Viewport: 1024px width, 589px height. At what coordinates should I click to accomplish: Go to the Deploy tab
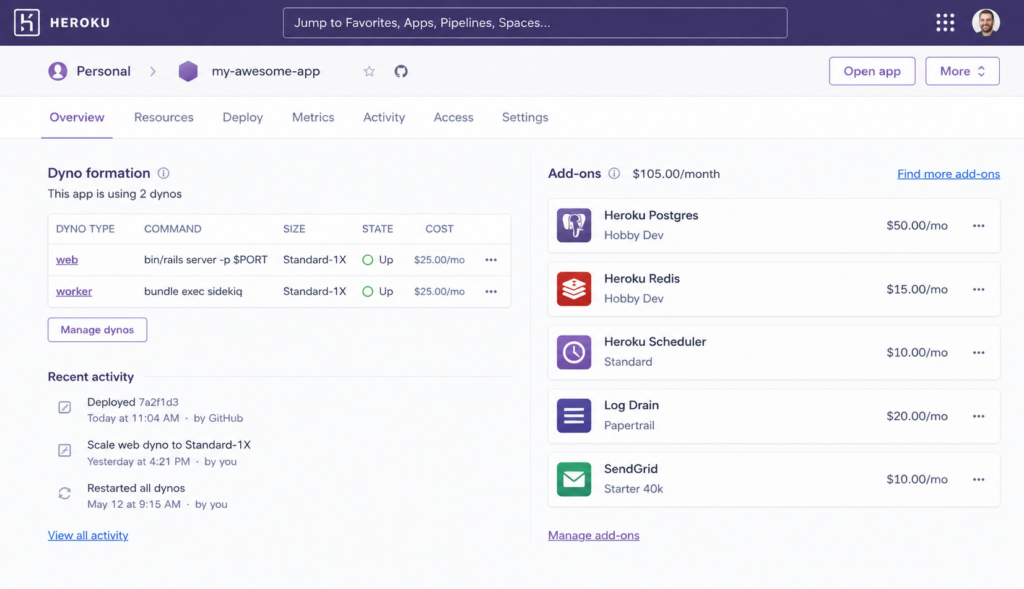tap(242, 118)
